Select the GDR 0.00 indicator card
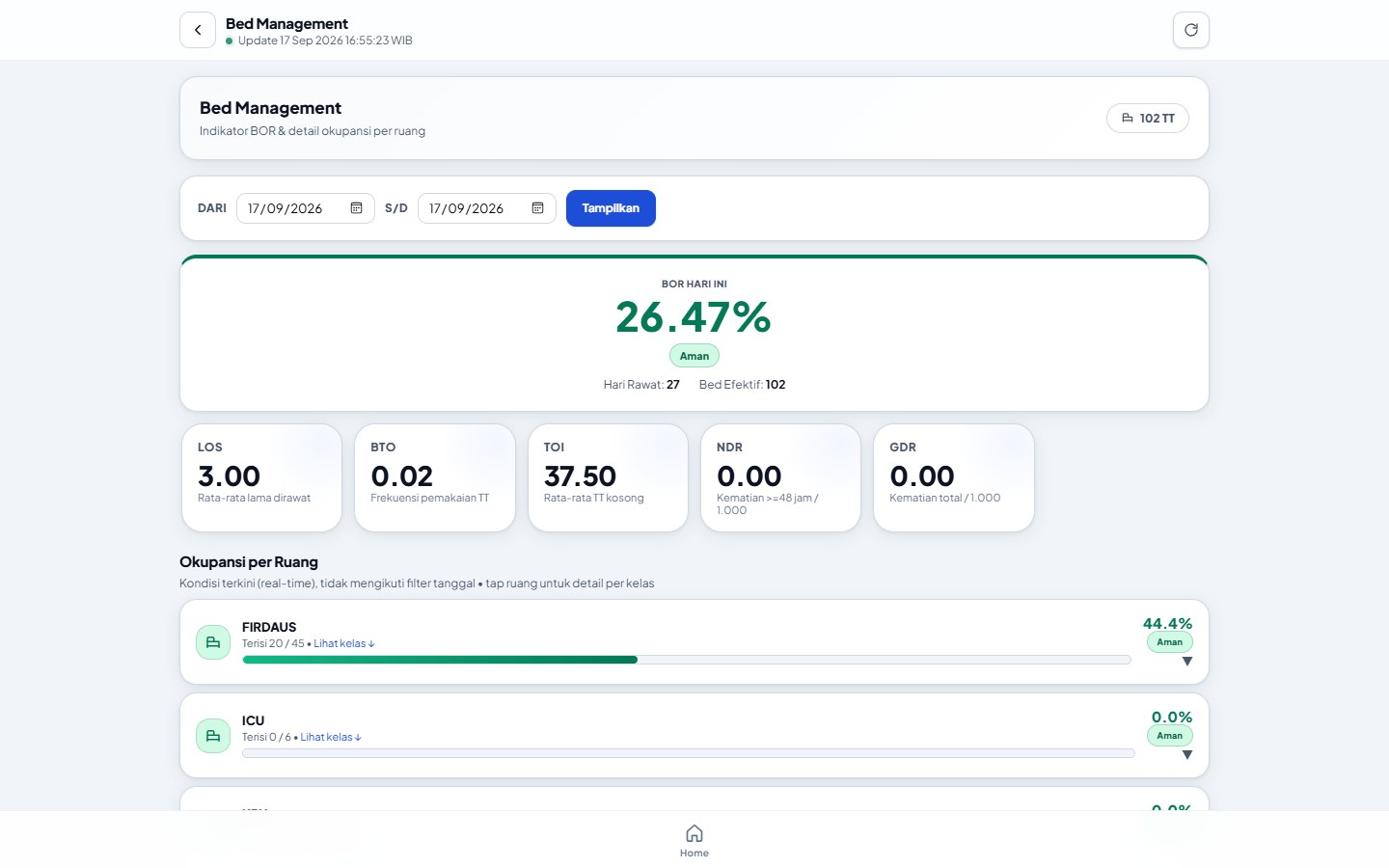The height and width of the screenshot is (868, 1389). tap(954, 477)
